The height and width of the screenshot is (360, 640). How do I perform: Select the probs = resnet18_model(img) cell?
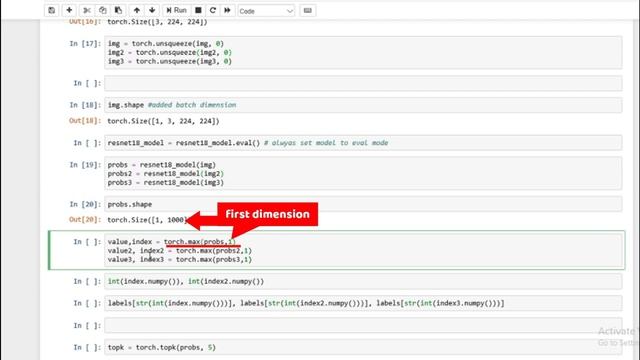(x=363, y=173)
